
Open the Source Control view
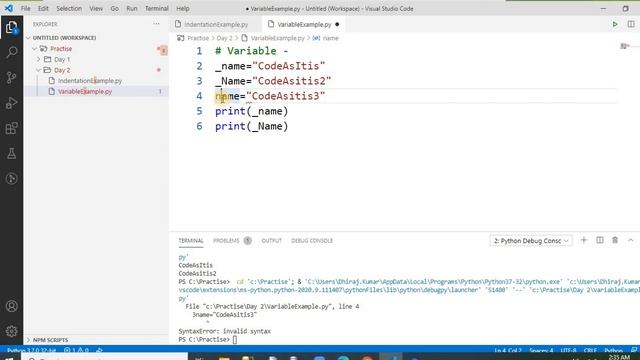pos(11,78)
